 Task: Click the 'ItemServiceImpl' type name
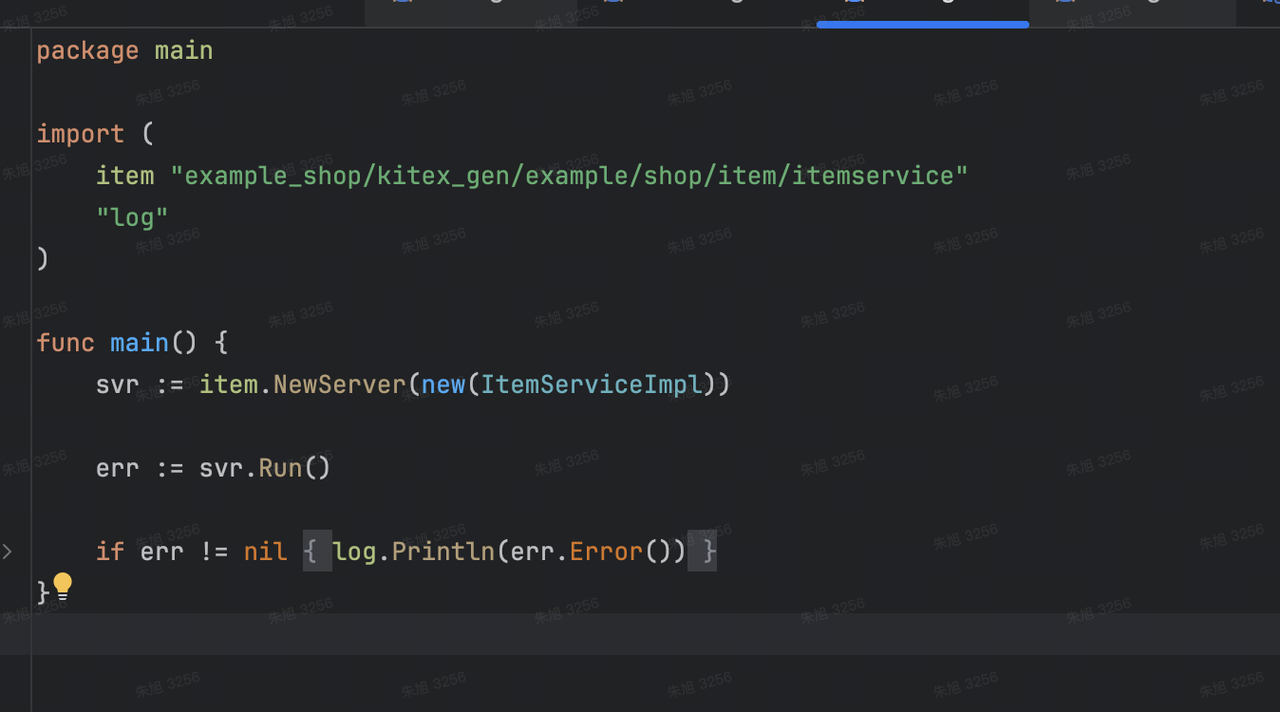pyautogui.click(x=592, y=385)
